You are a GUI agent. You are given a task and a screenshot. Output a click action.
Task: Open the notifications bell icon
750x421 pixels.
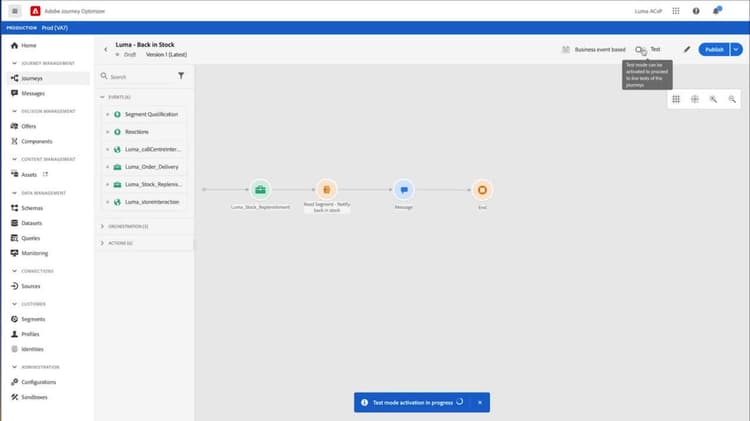(x=716, y=11)
